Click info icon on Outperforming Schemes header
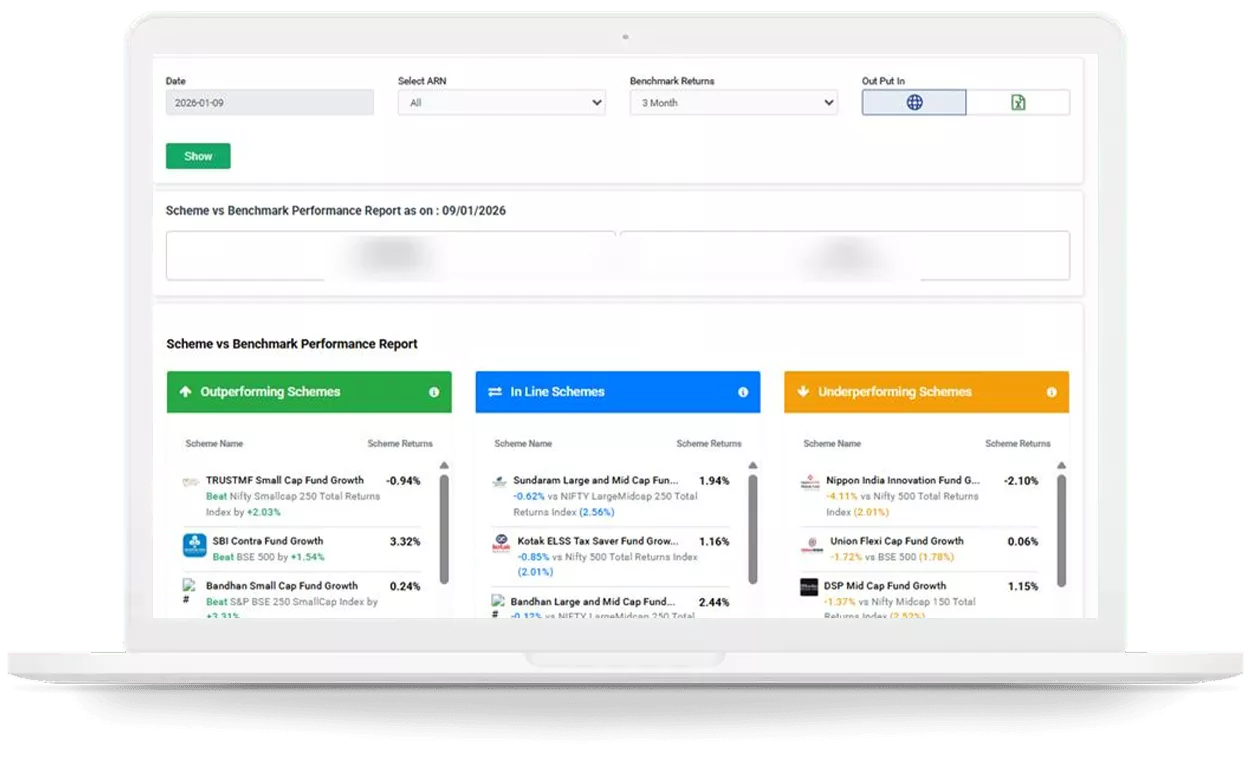The height and width of the screenshot is (768, 1251). [434, 392]
